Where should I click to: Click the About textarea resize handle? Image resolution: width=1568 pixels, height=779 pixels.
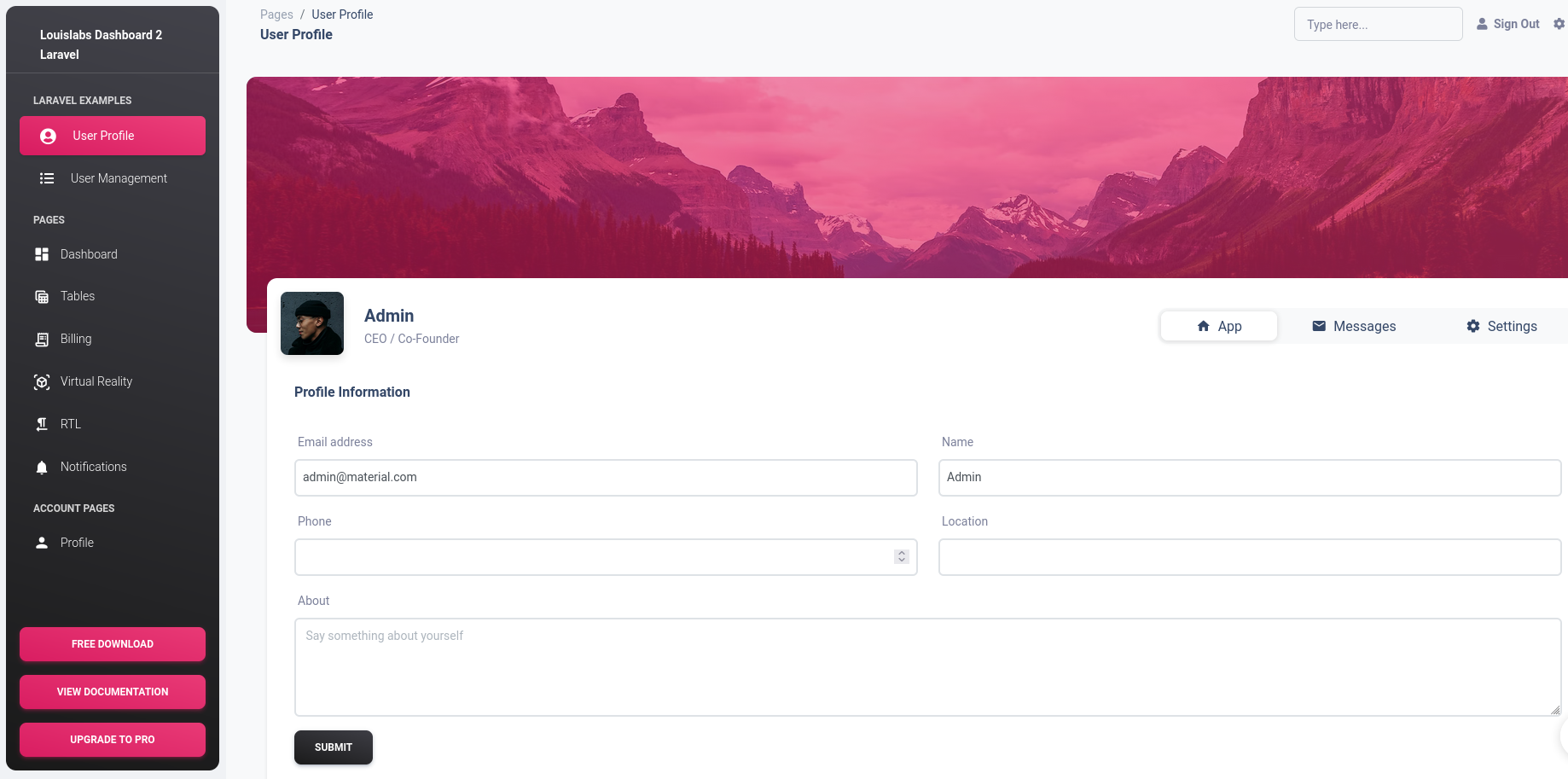(x=1555, y=710)
